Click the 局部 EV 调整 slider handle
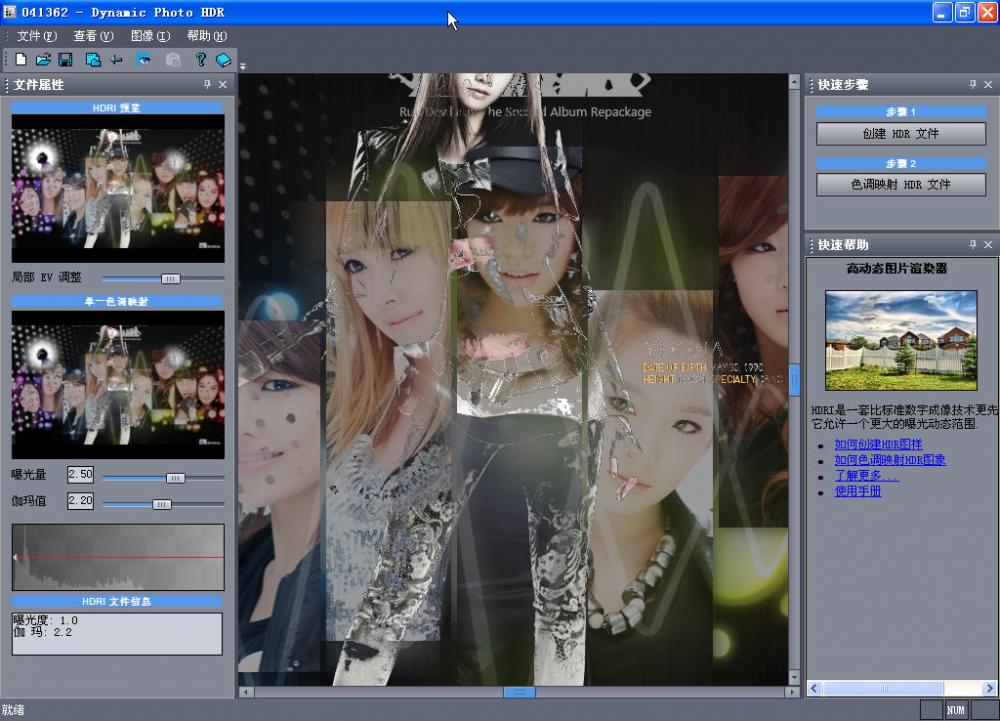The image size is (1000, 721). (170, 279)
